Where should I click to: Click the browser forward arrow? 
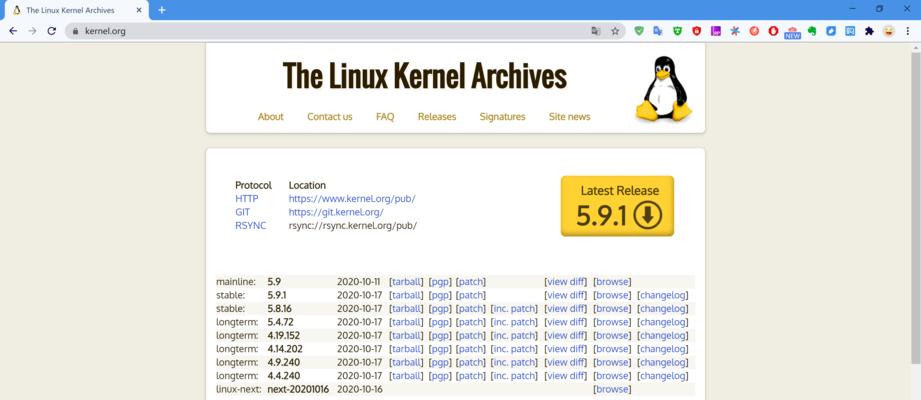click(x=32, y=31)
